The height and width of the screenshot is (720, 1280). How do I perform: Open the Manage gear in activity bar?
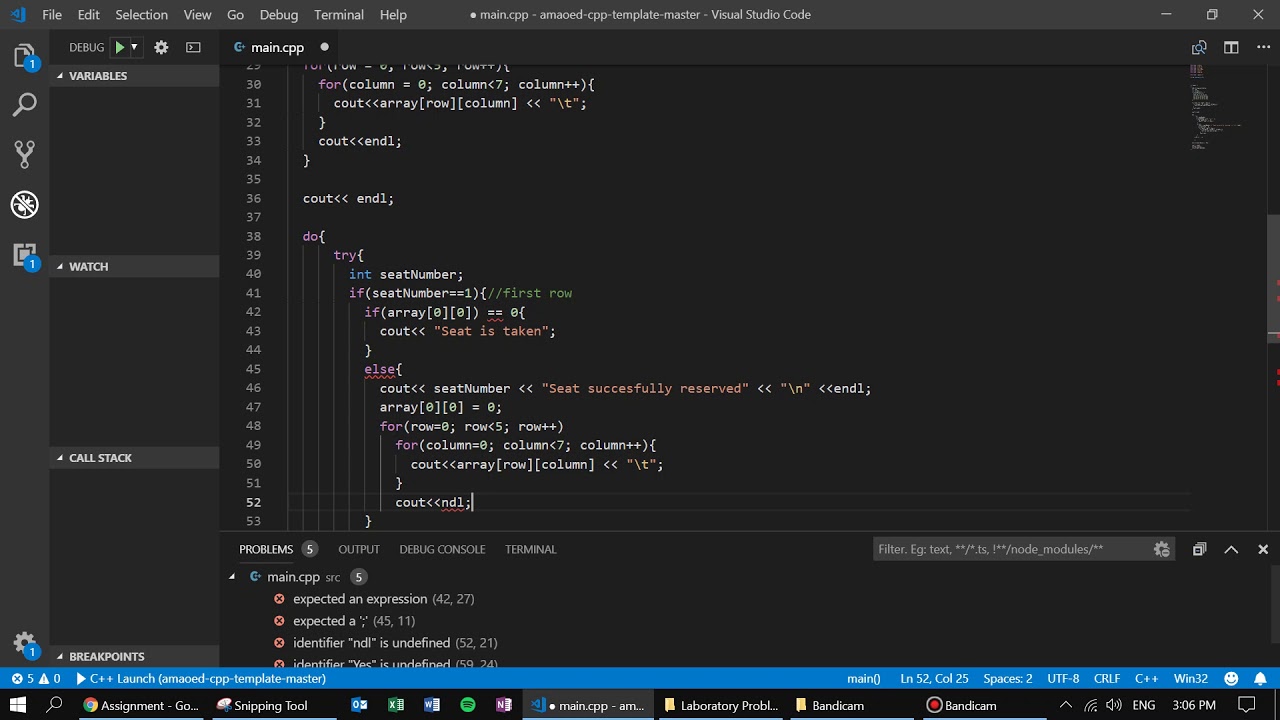pos(25,644)
